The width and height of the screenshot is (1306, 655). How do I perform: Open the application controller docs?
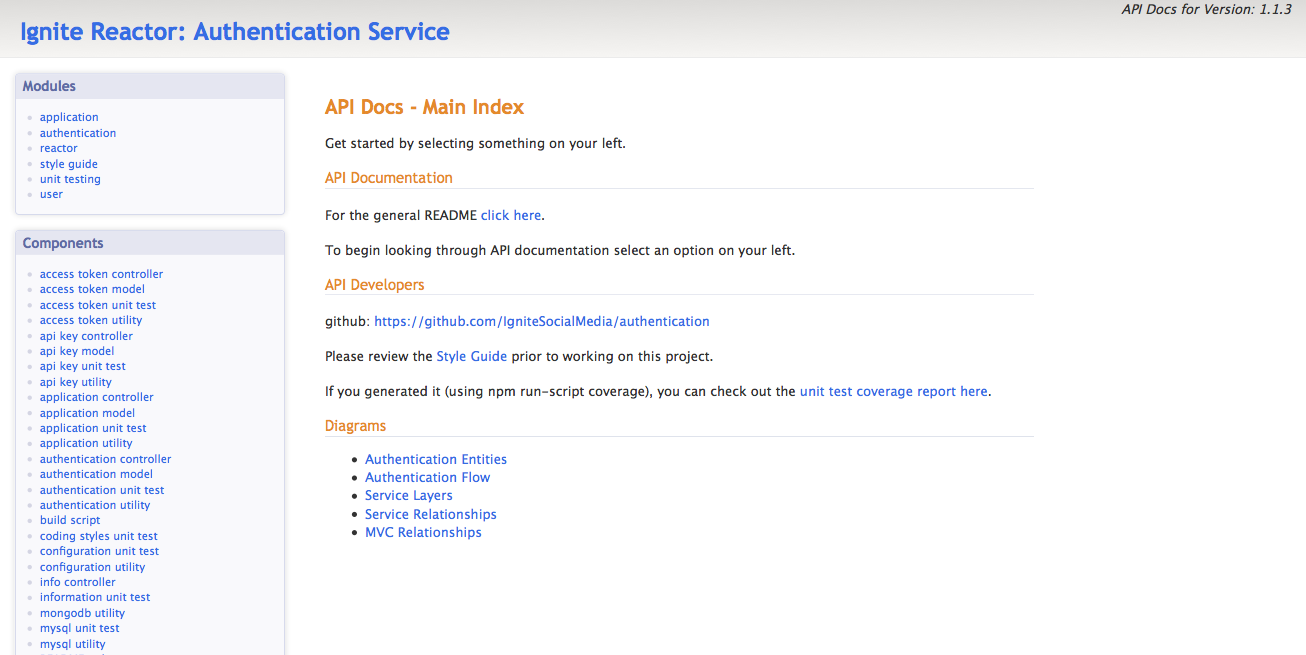(x=96, y=397)
